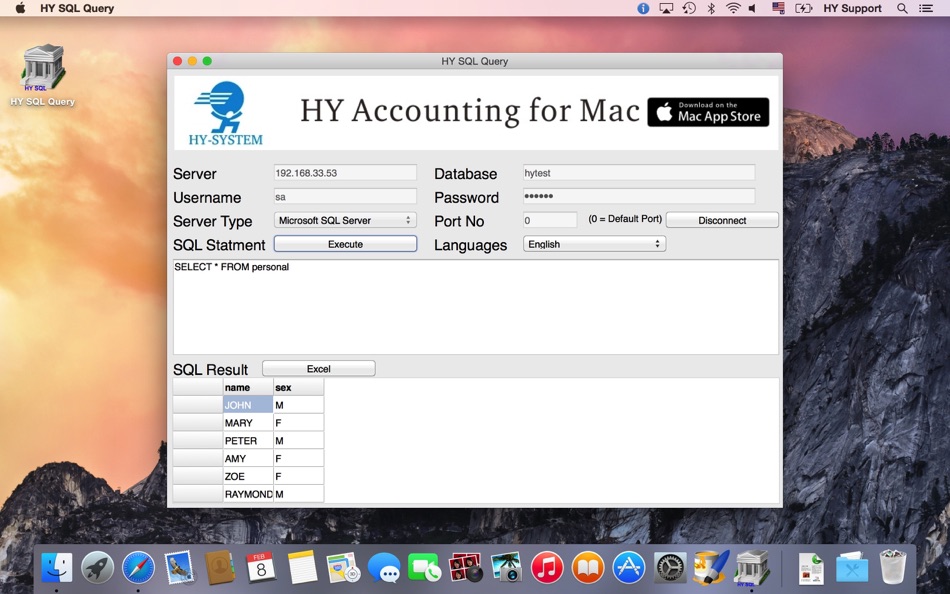Open the HY SQL Query menu bar item
The width and height of the screenshot is (950, 594).
[x=77, y=8]
